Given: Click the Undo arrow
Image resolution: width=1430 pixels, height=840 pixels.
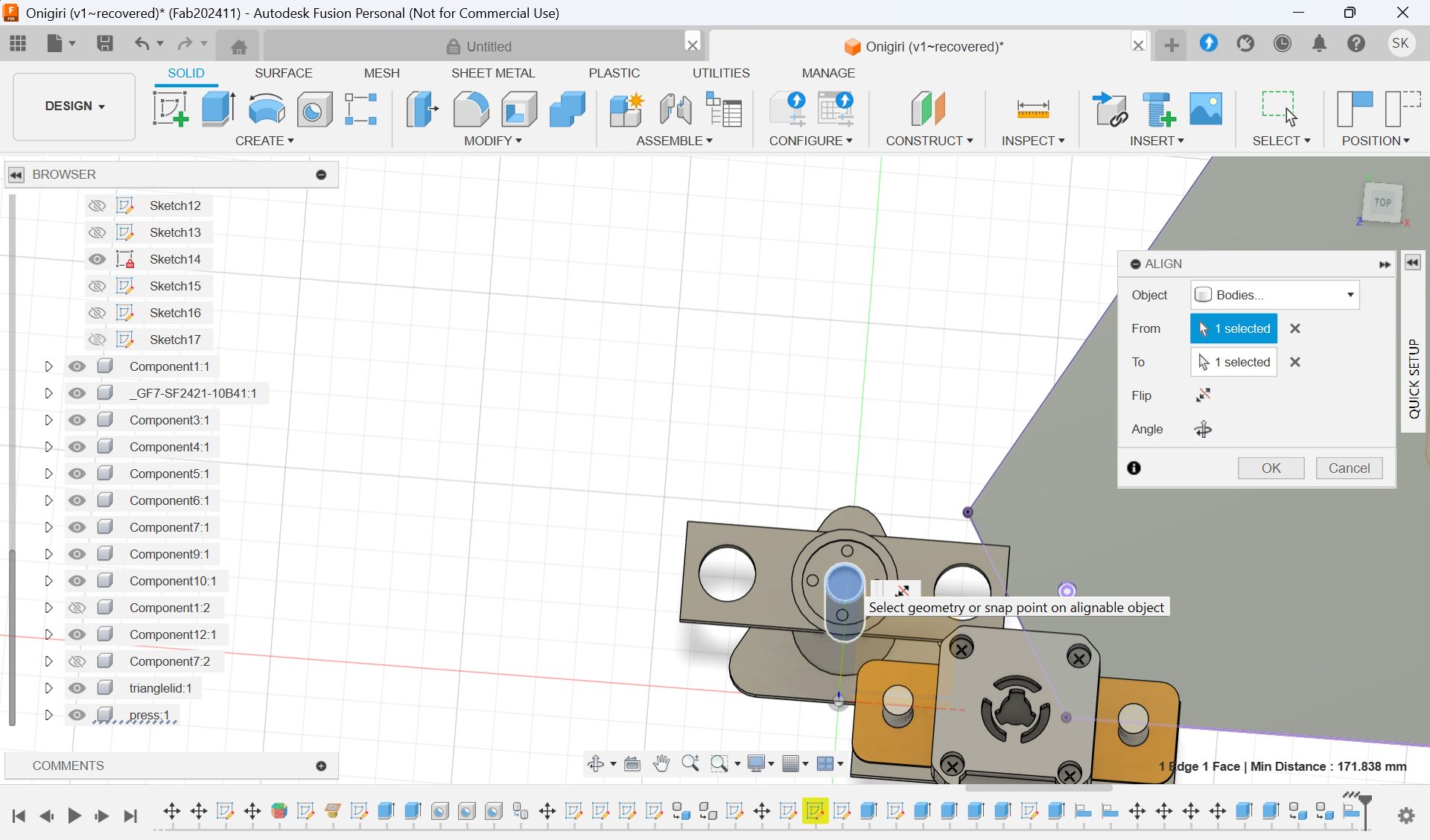Looking at the screenshot, I should pos(142,44).
